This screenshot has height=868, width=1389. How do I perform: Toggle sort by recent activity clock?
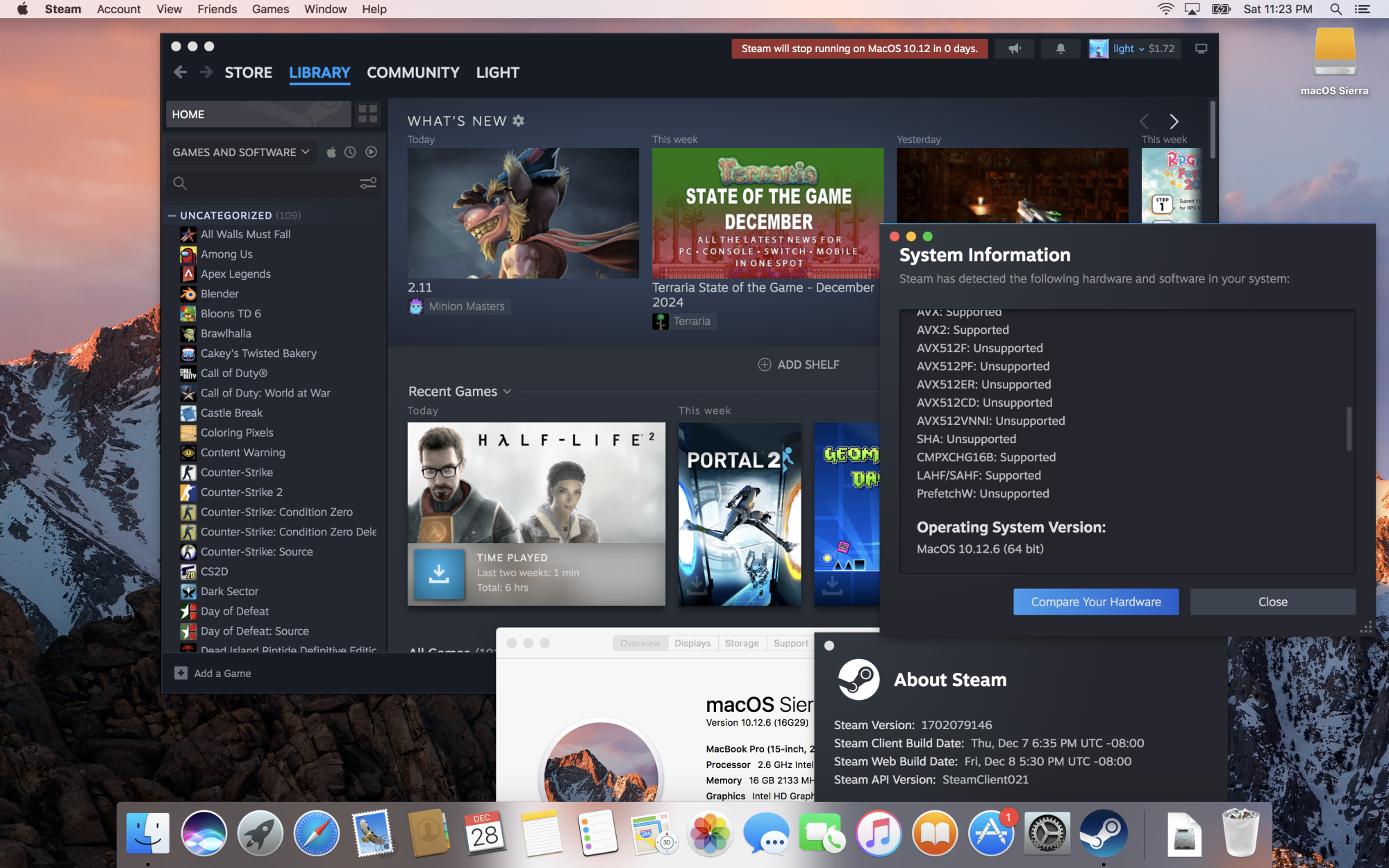[351, 152]
